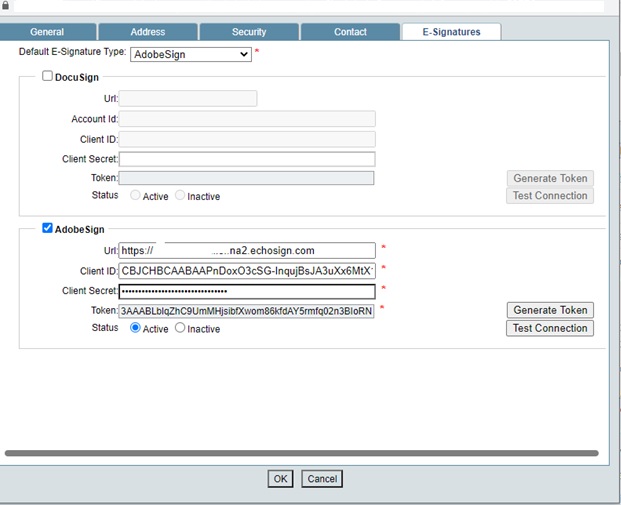The image size is (621, 505).
Task: Click the AdobeSign Client ID field
Action: pos(247,271)
